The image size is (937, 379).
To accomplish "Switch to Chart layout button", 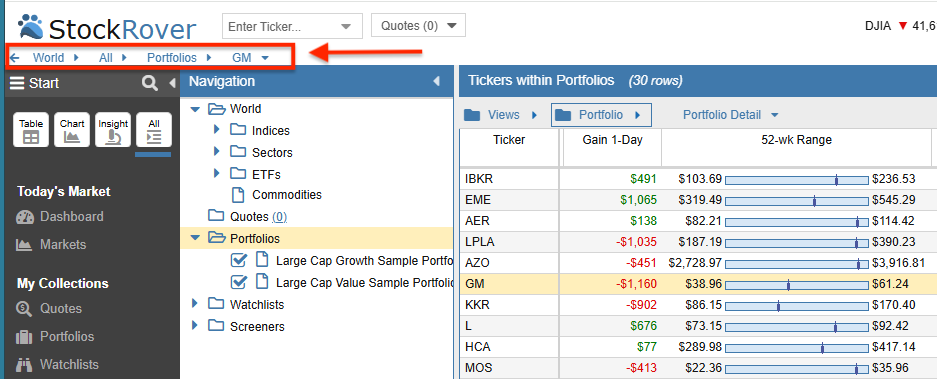I will (72, 130).
